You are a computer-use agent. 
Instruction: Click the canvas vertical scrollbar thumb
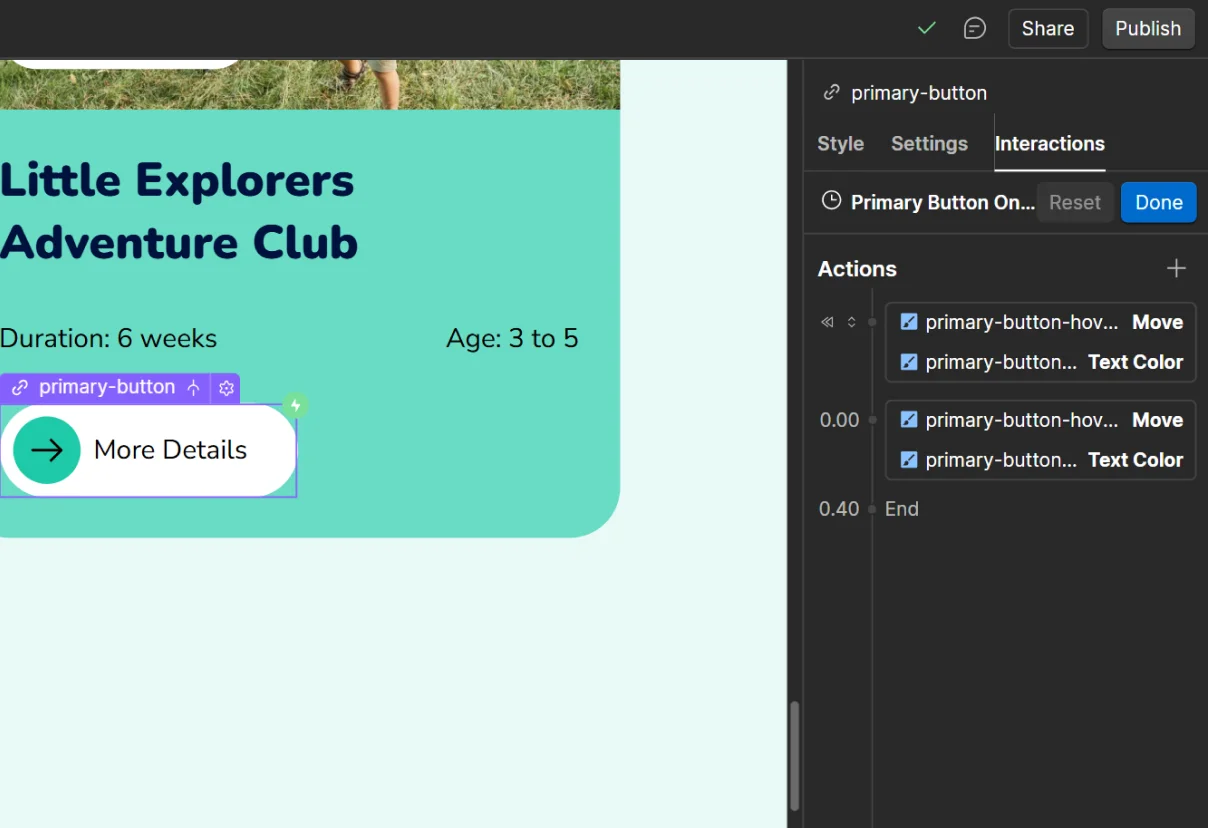coord(795,755)
